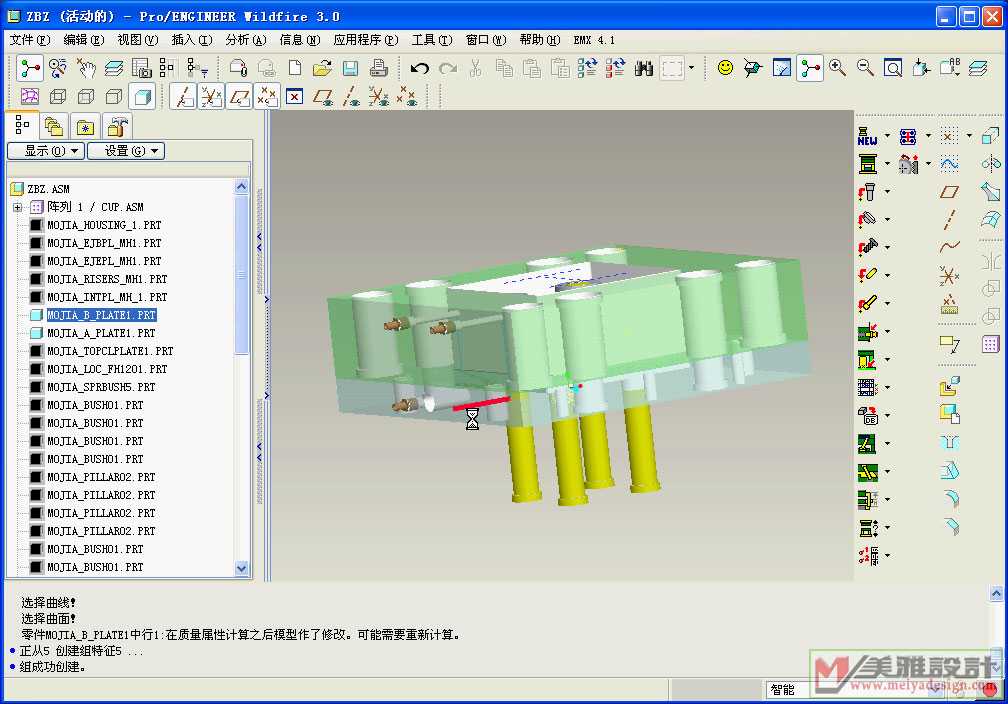Open the 视图(V) menu

pos(138,40)
